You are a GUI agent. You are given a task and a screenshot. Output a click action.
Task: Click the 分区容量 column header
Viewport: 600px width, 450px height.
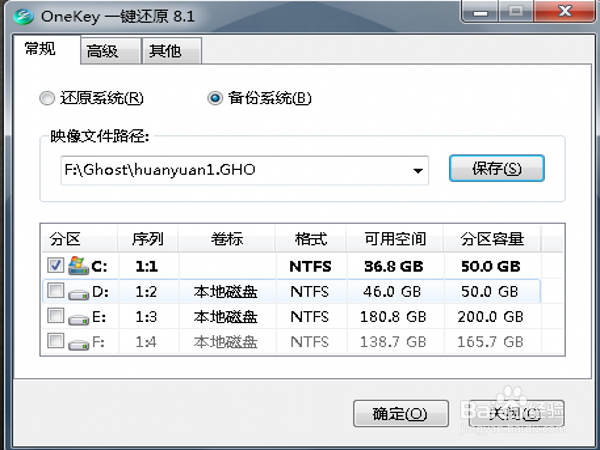492,239
